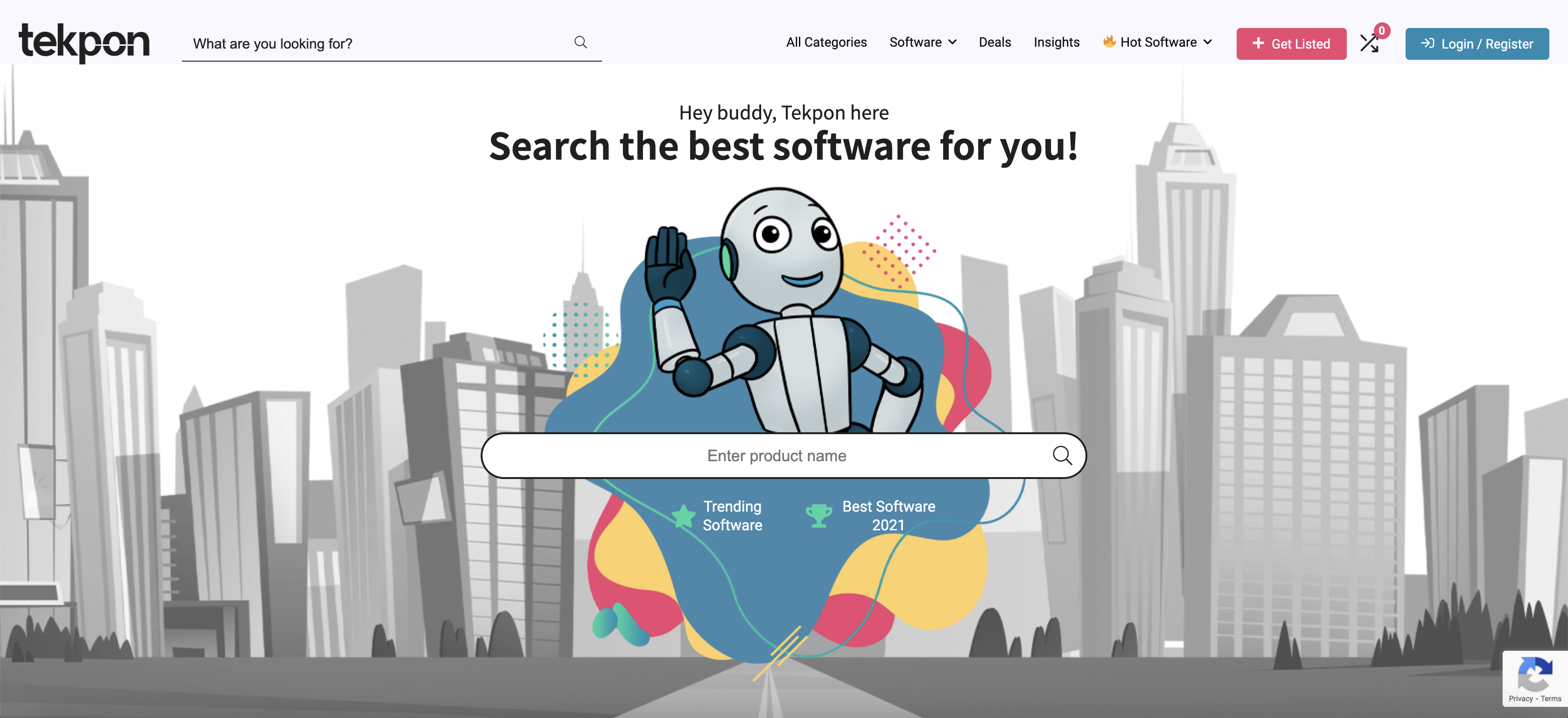Go to the Tekpon logo home
This screenshot has height=718, width=1568.
tap(84, 42)
